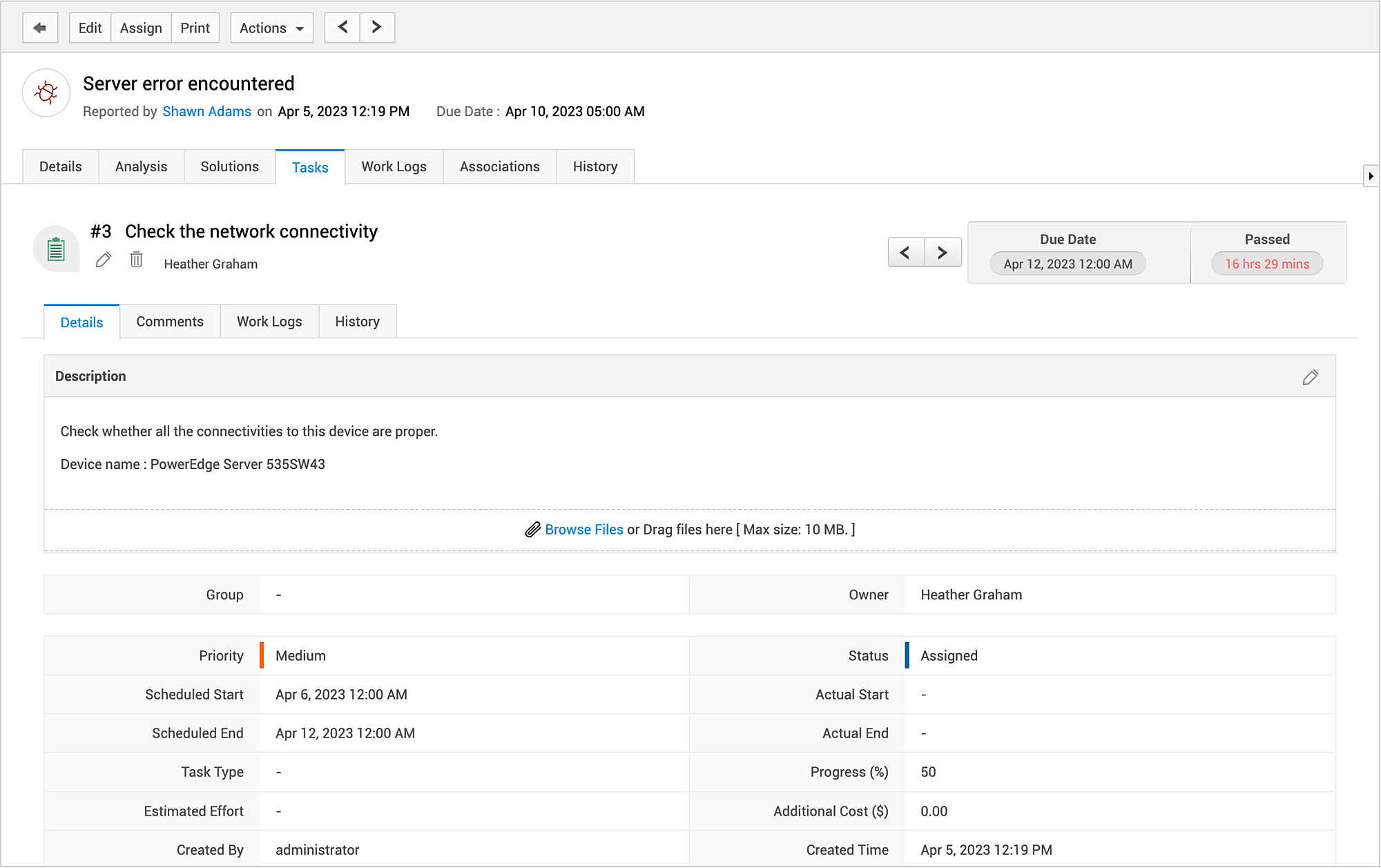This screenshot has height=868, width=1381.
Task: Click the Scheduled Start date value
Action: (x=342, y=694)
